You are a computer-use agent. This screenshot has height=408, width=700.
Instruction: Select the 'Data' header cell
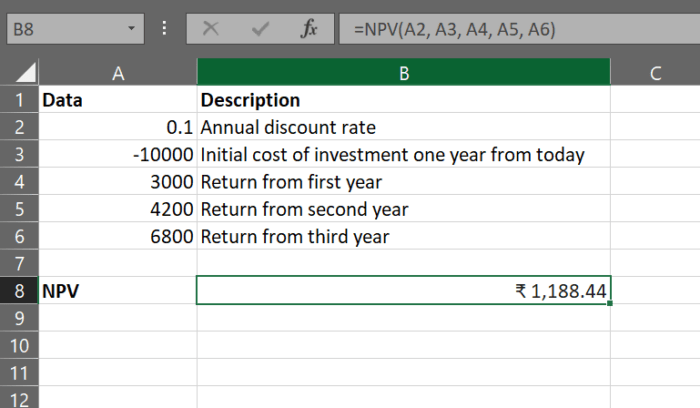click(x=118, y=100)
